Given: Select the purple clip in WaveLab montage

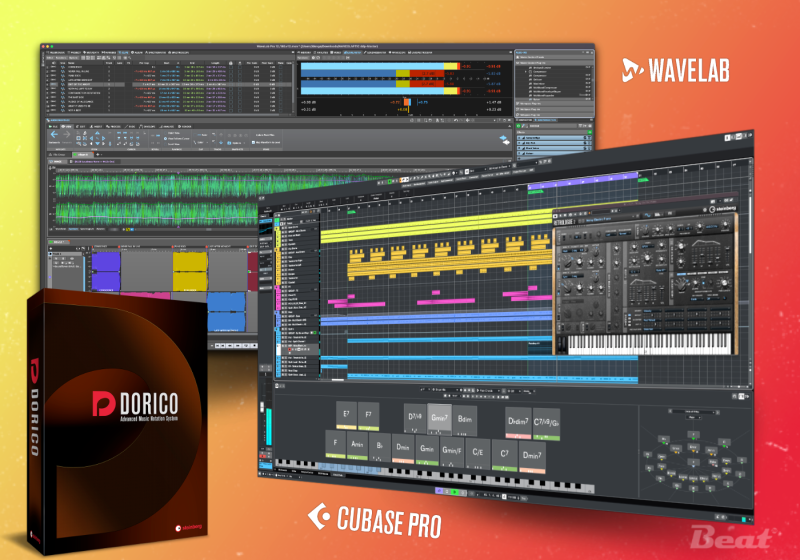Looking at the screenshot, I should pos(106,271).
